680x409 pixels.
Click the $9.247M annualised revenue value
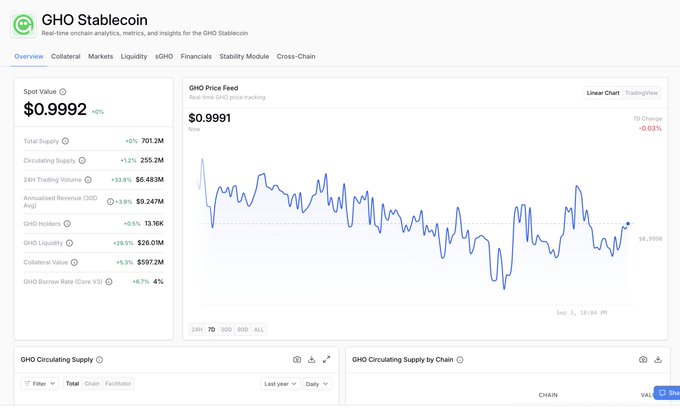point(150,202)
